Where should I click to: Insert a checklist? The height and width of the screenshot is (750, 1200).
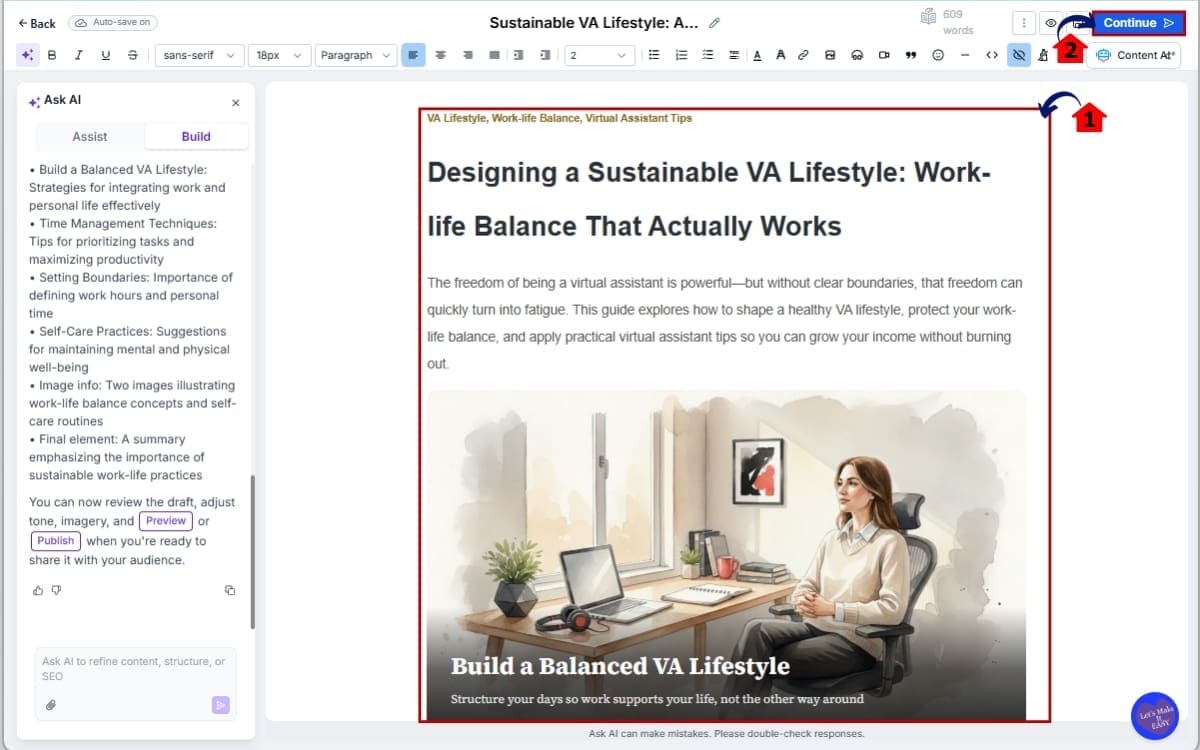tap(707, 55)
